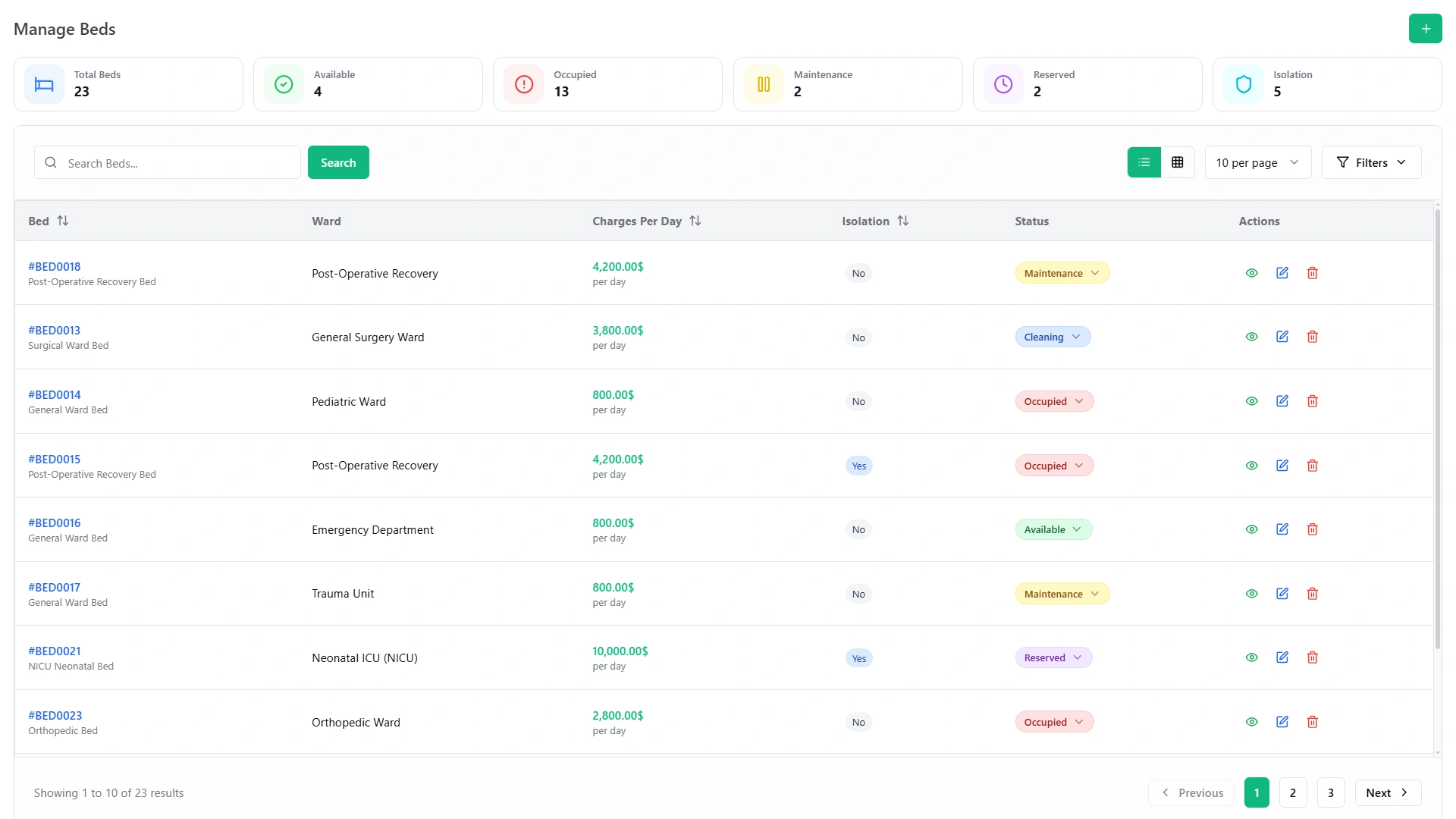Screen dimensions: 1456x819
Task: Click the Search button
Action: pyautogui.click(x=338, y=162)
